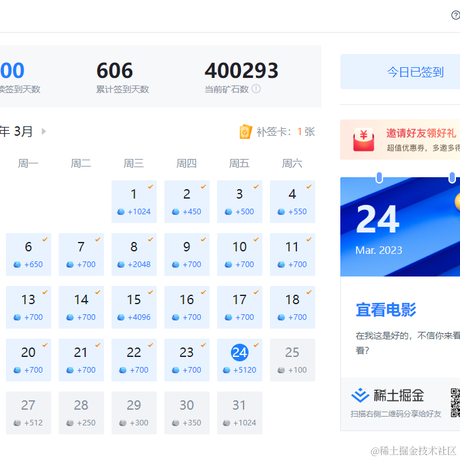Select calendar day 4 with +550

point(292,202)
